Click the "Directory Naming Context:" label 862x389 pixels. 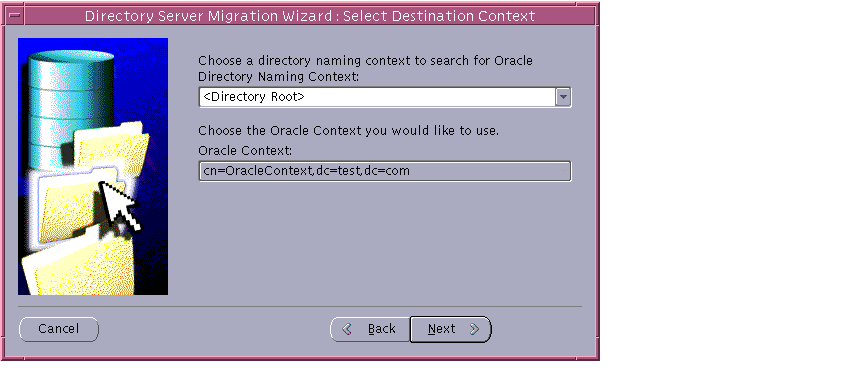point(278,77)
